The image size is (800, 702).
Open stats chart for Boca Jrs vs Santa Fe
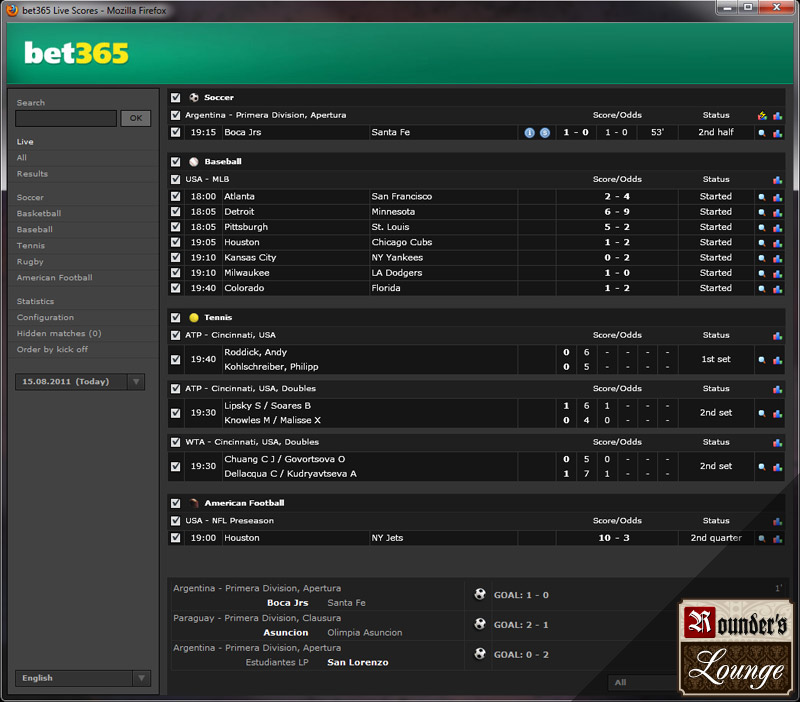(x=778, y=133)
